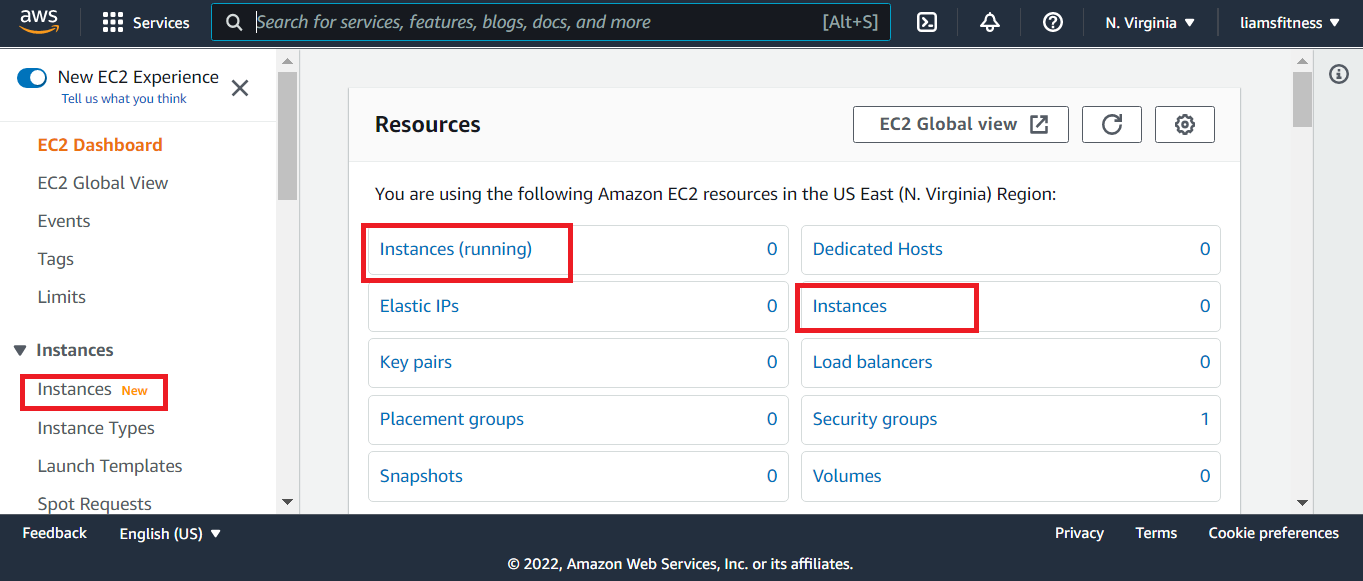Viewport: 1363px width, 581px height.
Task: Open the liamsfitness account dropdown
Action: pyautogui.click(x=1290, y=22)
